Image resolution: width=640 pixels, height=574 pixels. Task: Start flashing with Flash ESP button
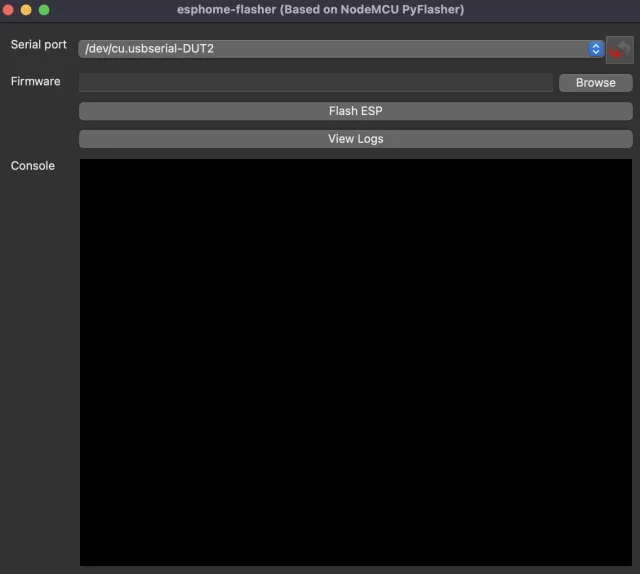tap(355, 111)
